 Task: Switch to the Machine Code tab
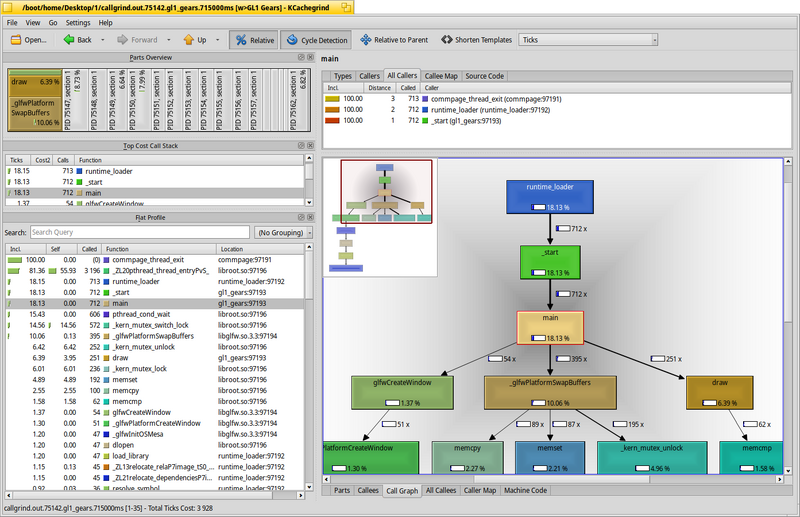(x=525, y=490)
